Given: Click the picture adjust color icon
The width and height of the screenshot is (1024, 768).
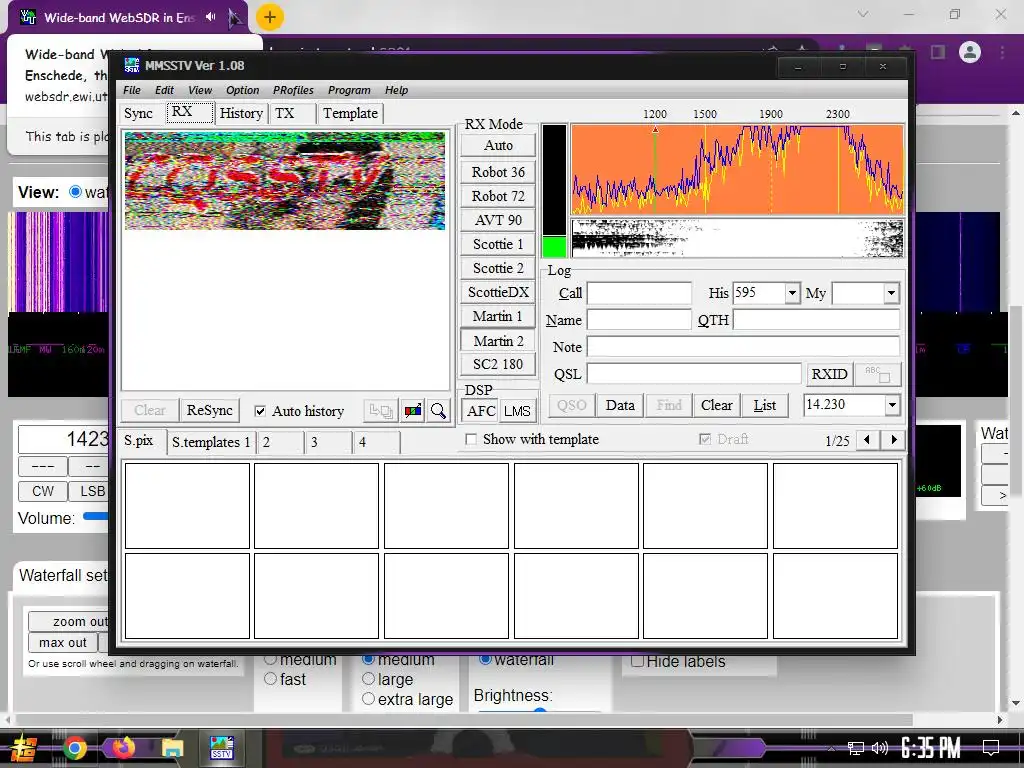Looking at the screenshot, I should (x=413, y=411).
